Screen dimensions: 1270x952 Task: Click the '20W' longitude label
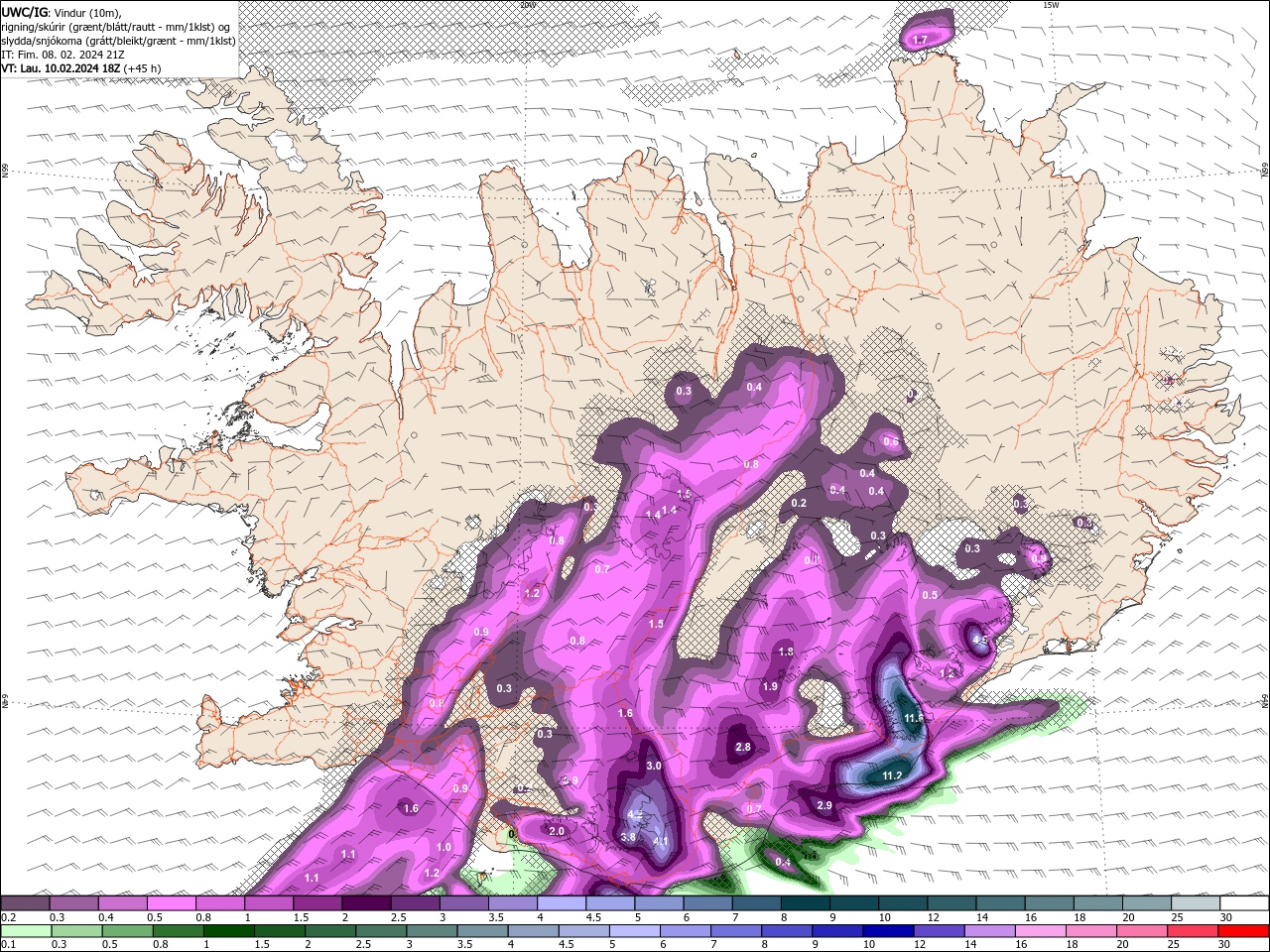coord(528,5)
